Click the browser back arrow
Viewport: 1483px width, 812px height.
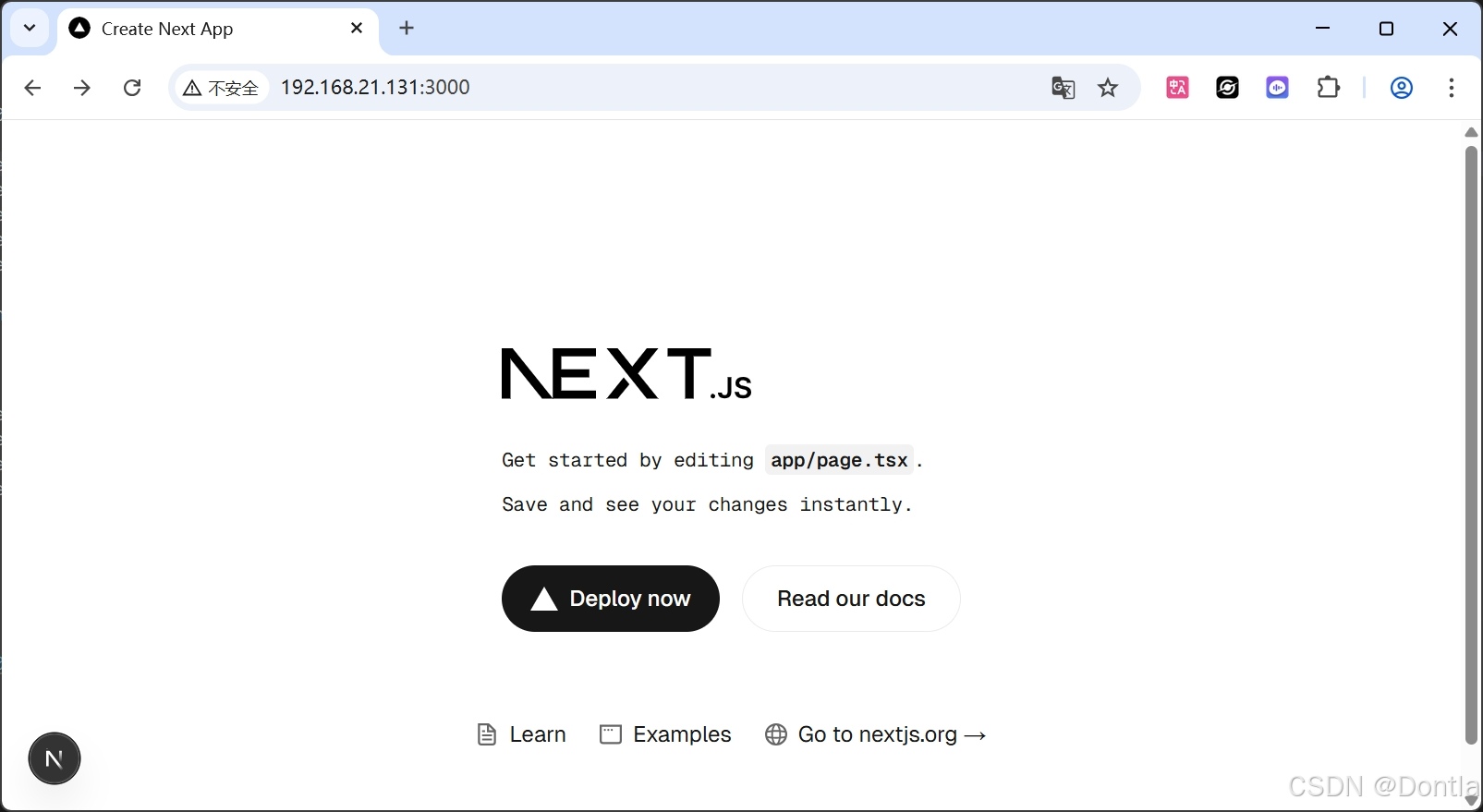click(32, 88)
